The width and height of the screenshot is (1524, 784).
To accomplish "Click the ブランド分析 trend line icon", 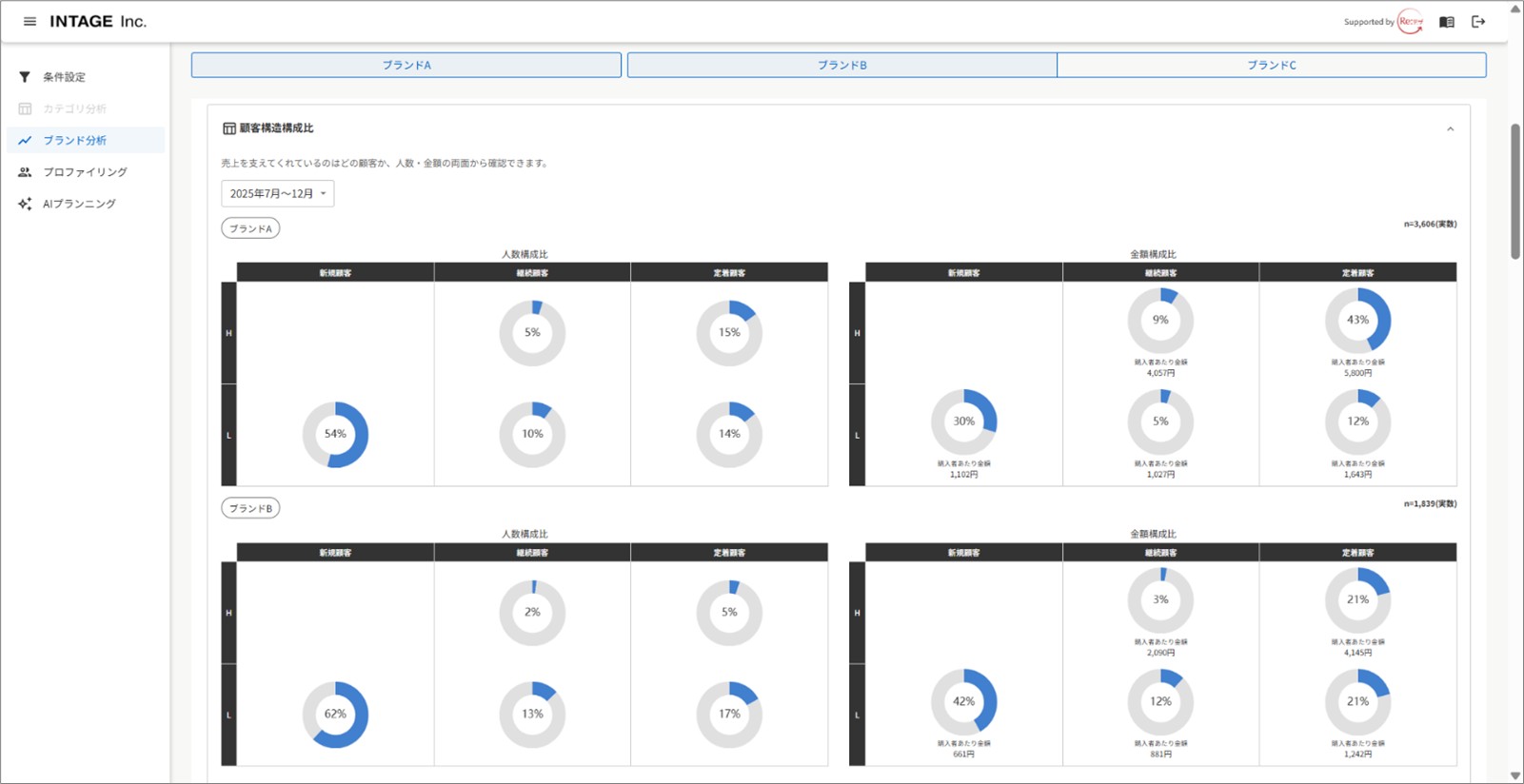I will click(x=25, y=141).
